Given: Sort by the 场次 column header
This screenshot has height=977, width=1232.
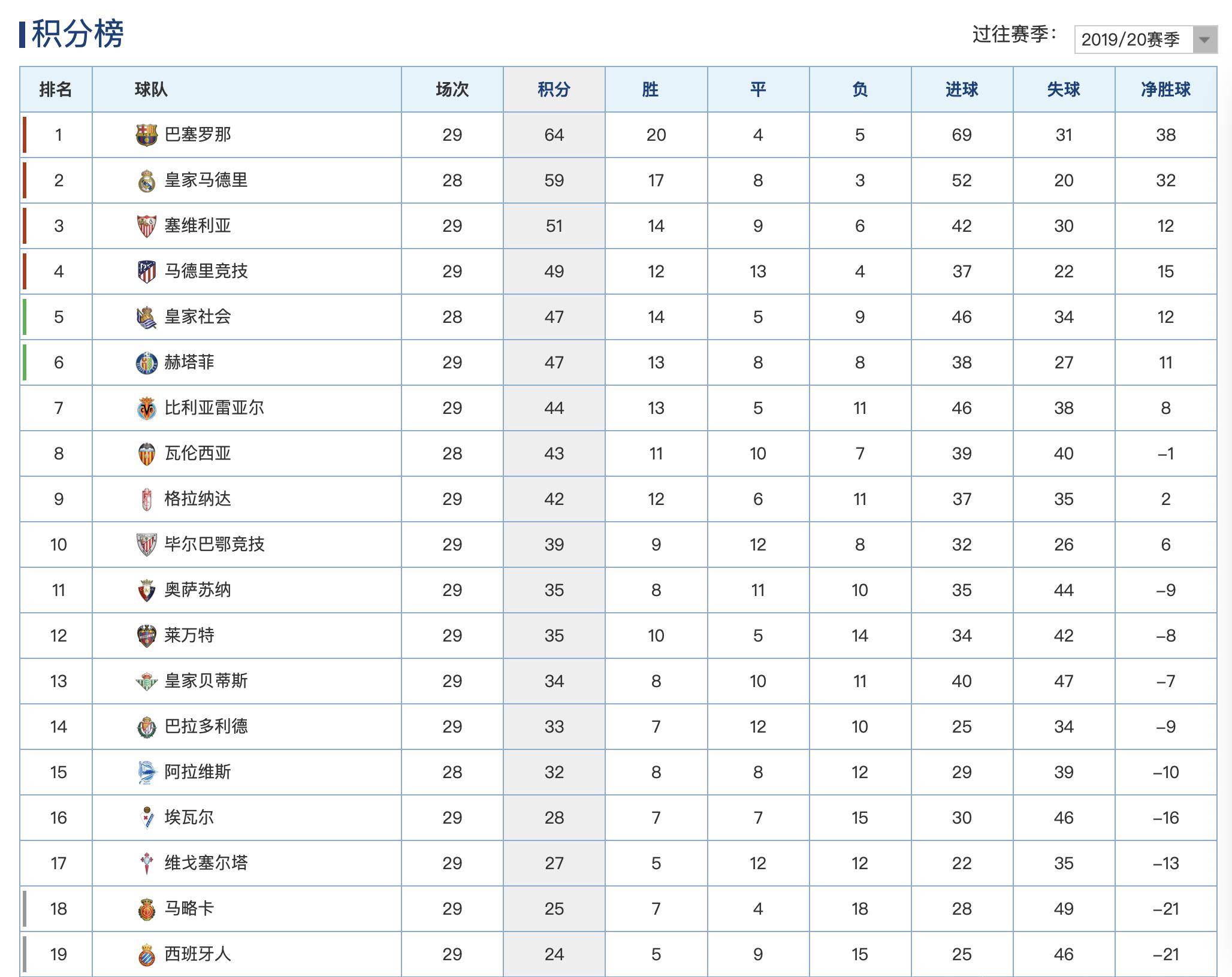Looking at the screenshot, I should click(x=452, y=90).
